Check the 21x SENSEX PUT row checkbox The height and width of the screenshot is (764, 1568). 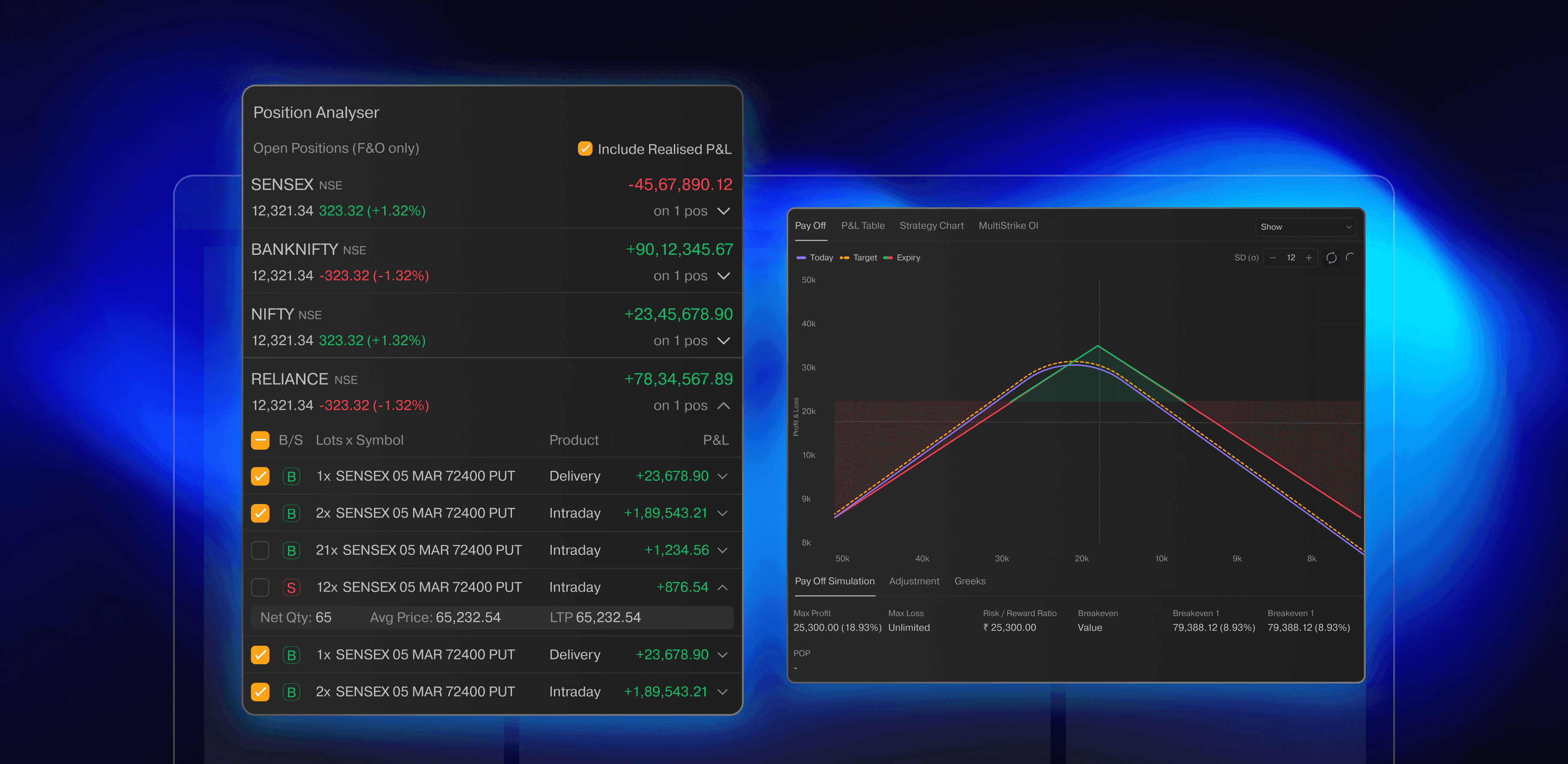(260, 550)
